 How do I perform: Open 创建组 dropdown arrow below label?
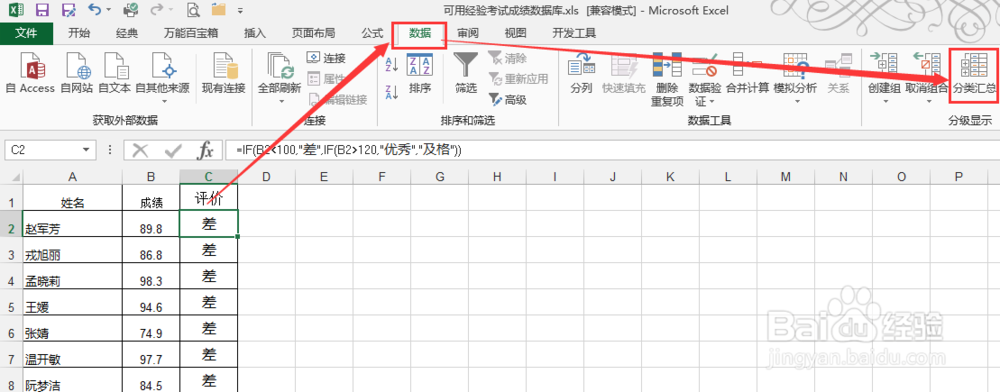click(x=885, y=101)
